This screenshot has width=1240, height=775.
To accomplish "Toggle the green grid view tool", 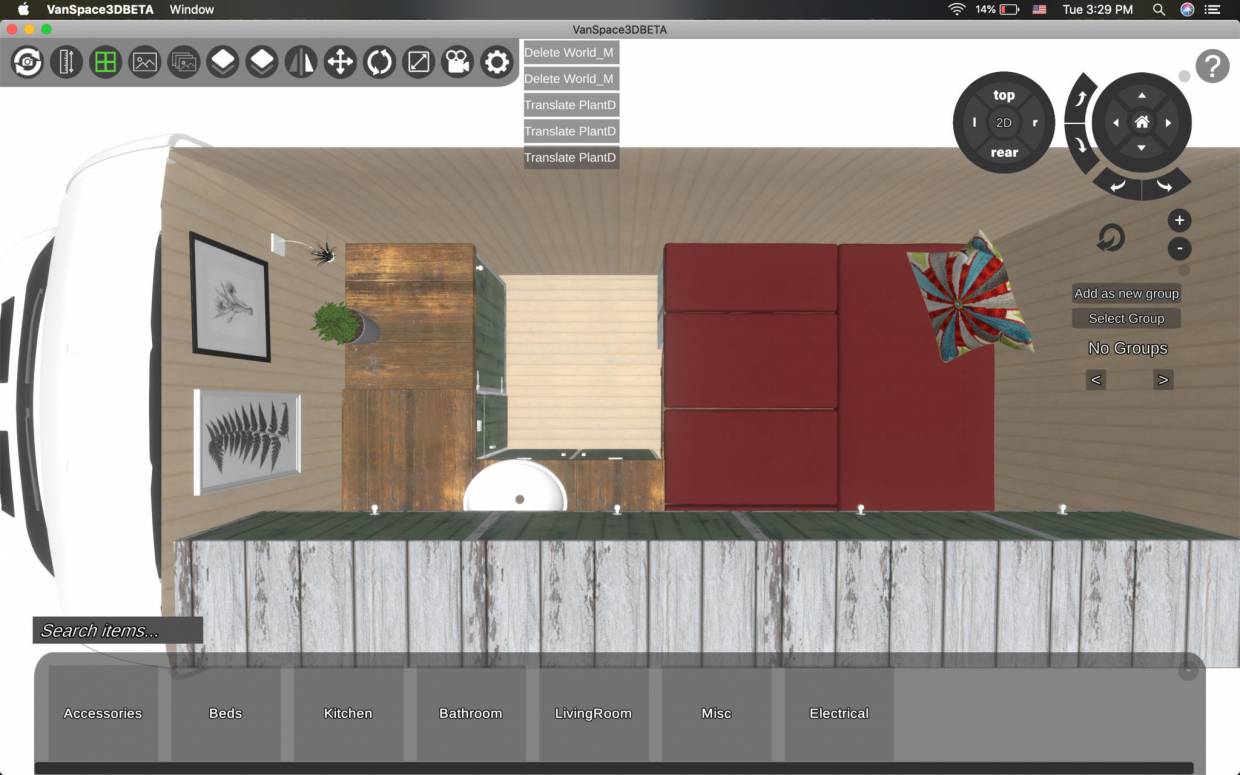I will pyautogui.click(x=105, y=61).
